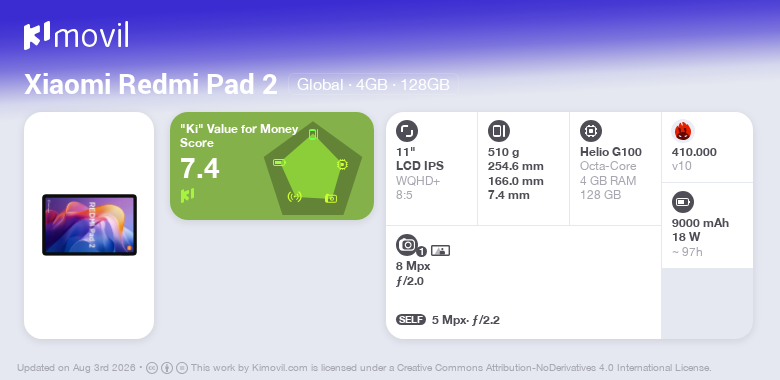
Task: Click the small Ki logo under 7.4
Action: 187,195
